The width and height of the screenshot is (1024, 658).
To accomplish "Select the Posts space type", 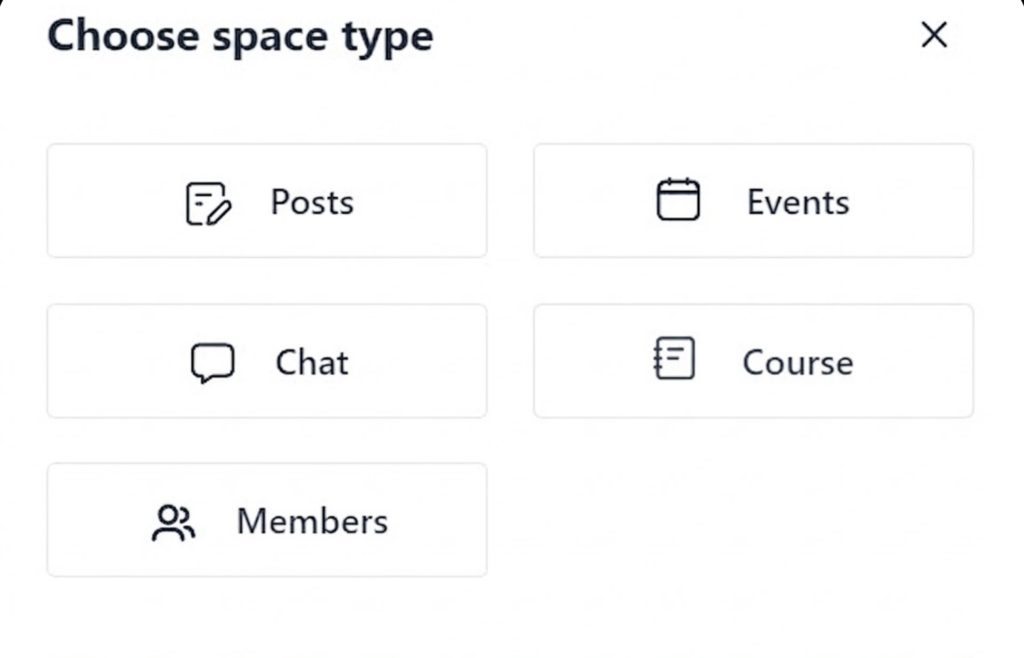I will [266, 200].
